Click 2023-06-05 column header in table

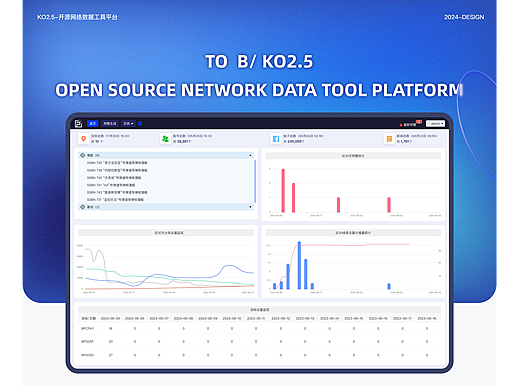tap(110, 319)
